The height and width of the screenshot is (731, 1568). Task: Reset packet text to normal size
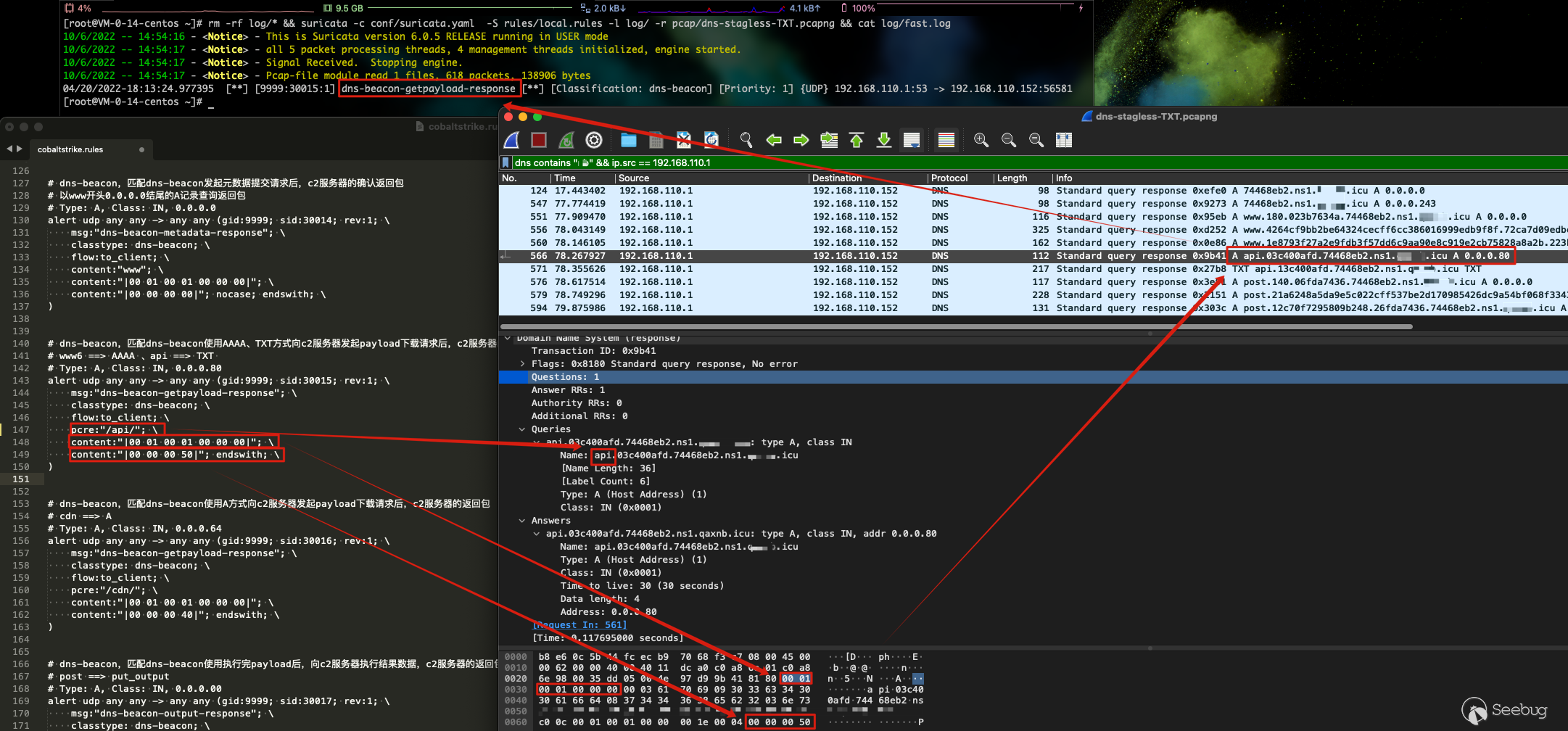tap(1036, 140)
